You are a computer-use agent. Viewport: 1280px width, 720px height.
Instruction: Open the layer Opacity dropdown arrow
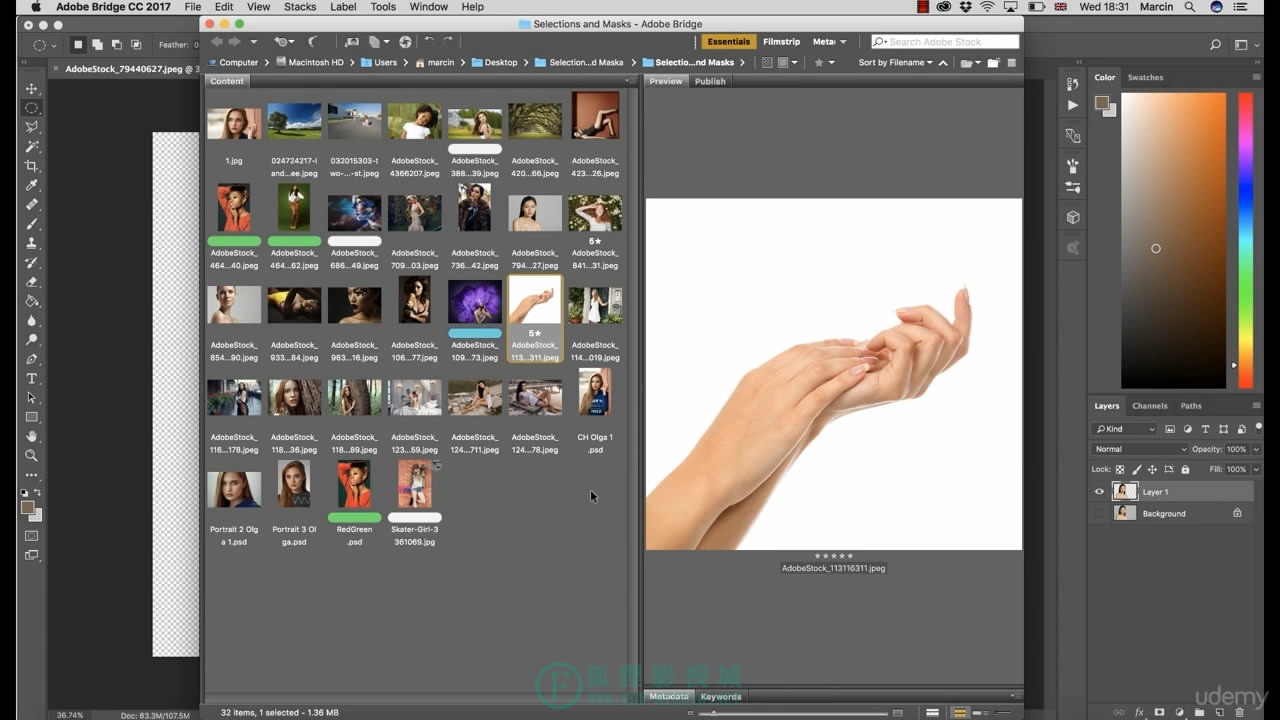click(x=1256, y=449)
